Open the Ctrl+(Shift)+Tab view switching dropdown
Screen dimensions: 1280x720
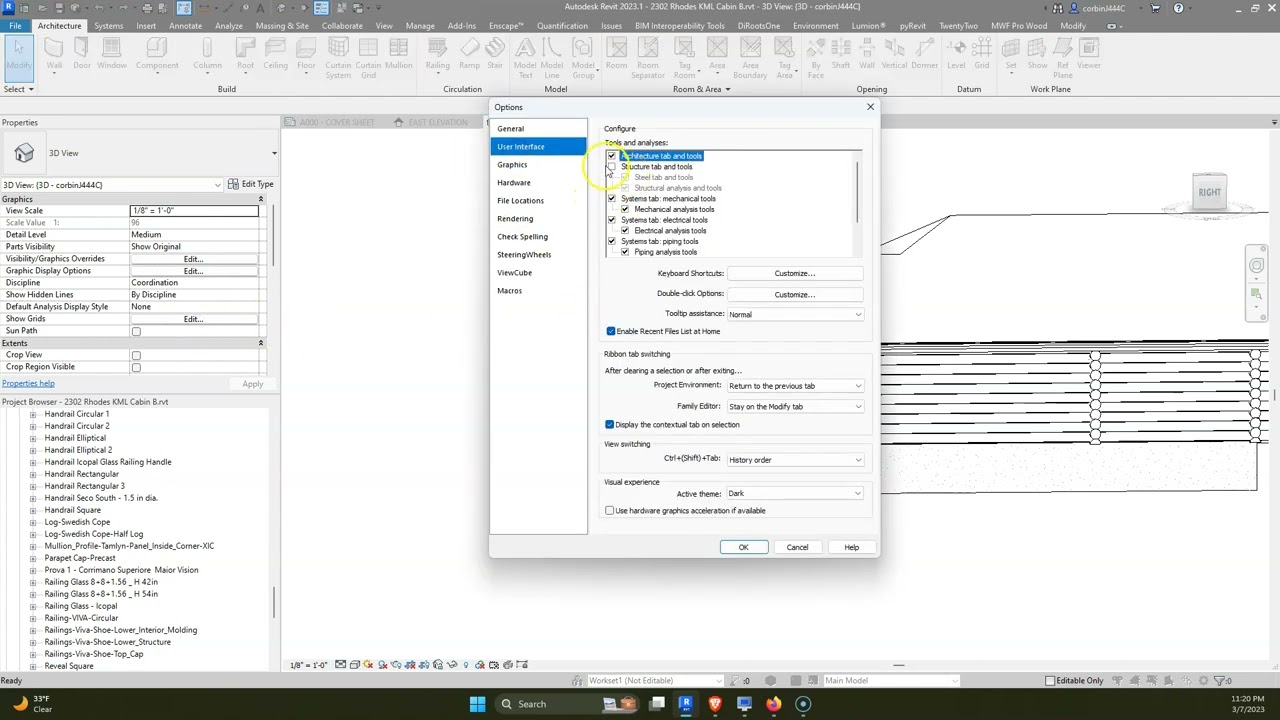(x=795, y=460)
